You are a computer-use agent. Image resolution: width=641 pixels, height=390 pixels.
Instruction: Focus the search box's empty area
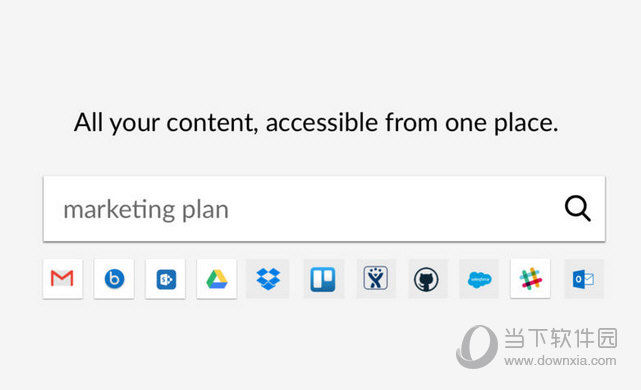click(392, 209)
